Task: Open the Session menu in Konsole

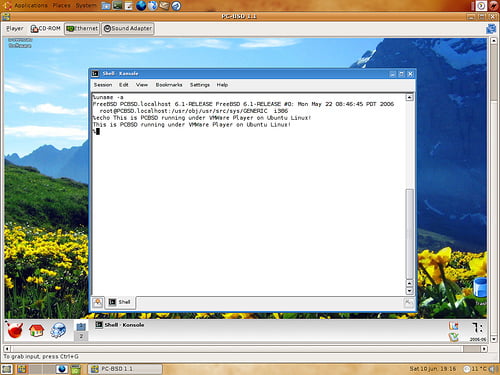Action: click(103, 85)
